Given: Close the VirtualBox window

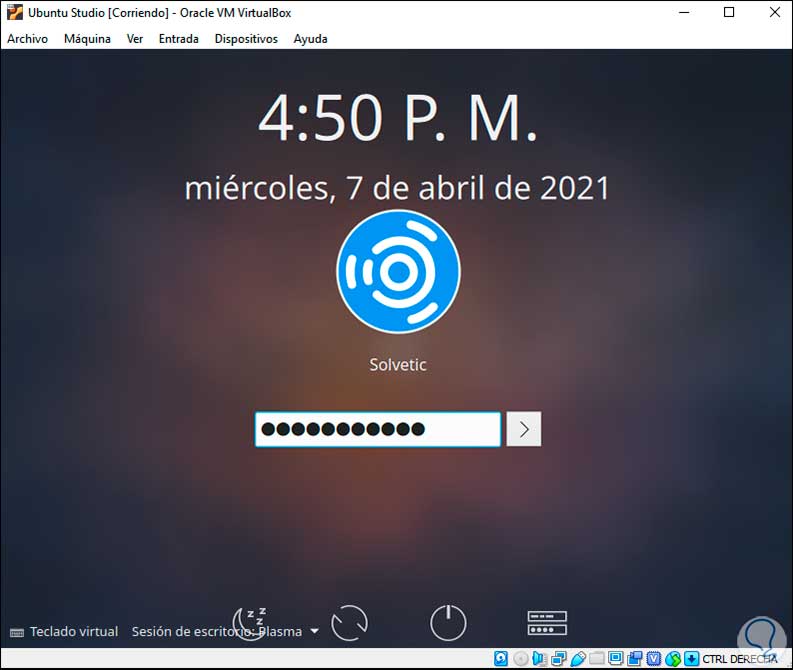Looking at the screenshot, I should tap(774, 12).
